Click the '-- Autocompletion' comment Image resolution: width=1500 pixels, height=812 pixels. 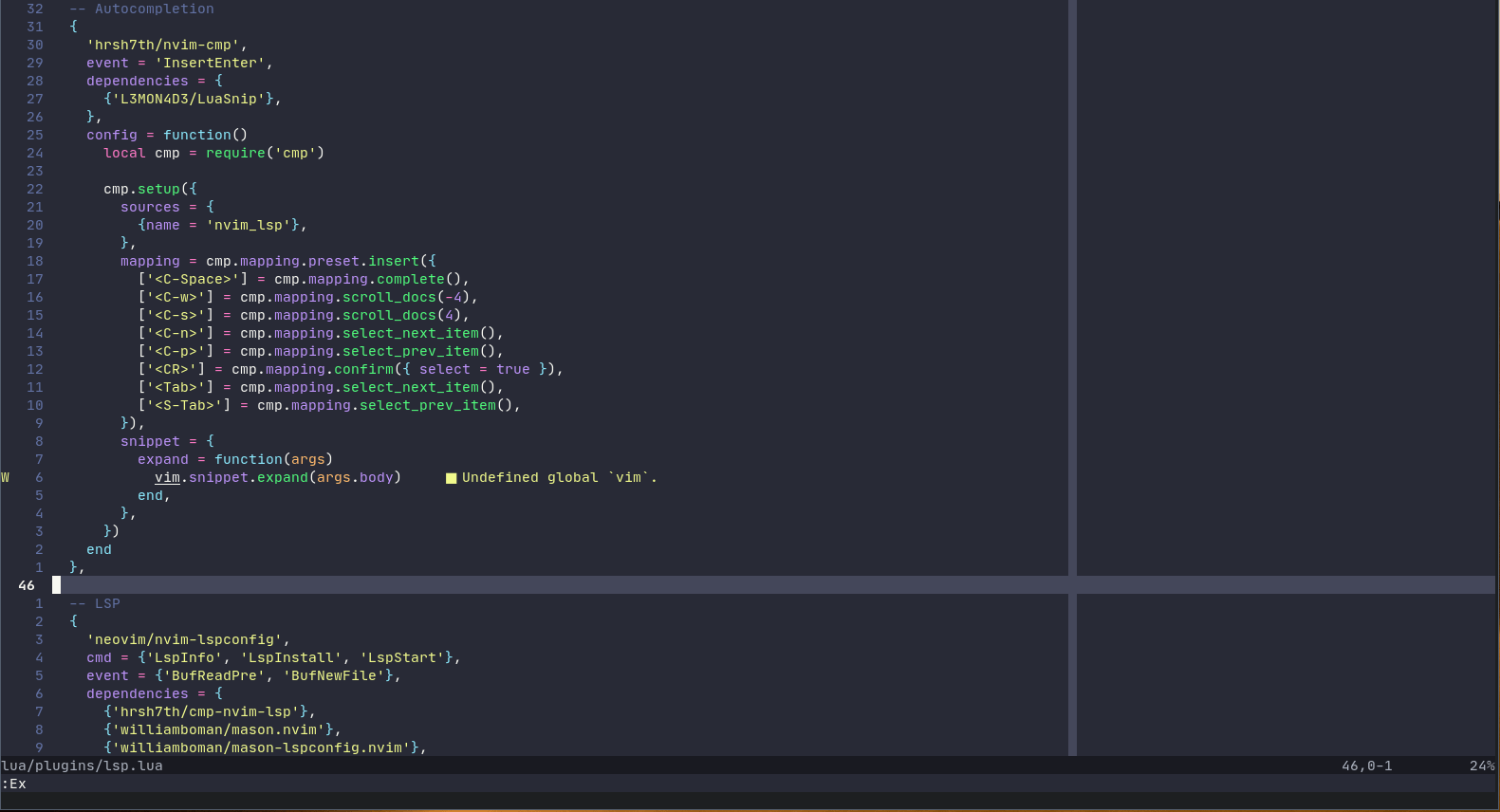pyautogui.click(x=141, y=9)
